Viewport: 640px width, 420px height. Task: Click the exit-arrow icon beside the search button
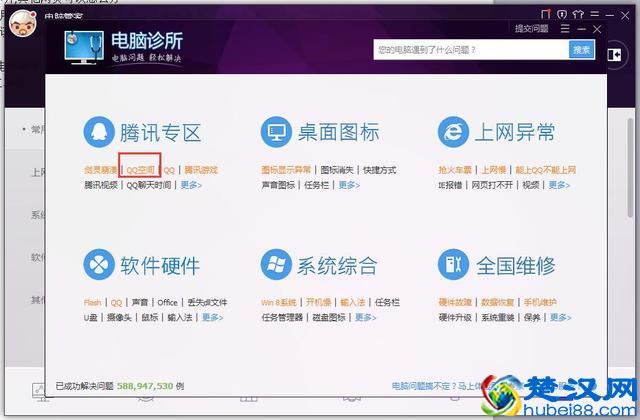click(614, 54)
